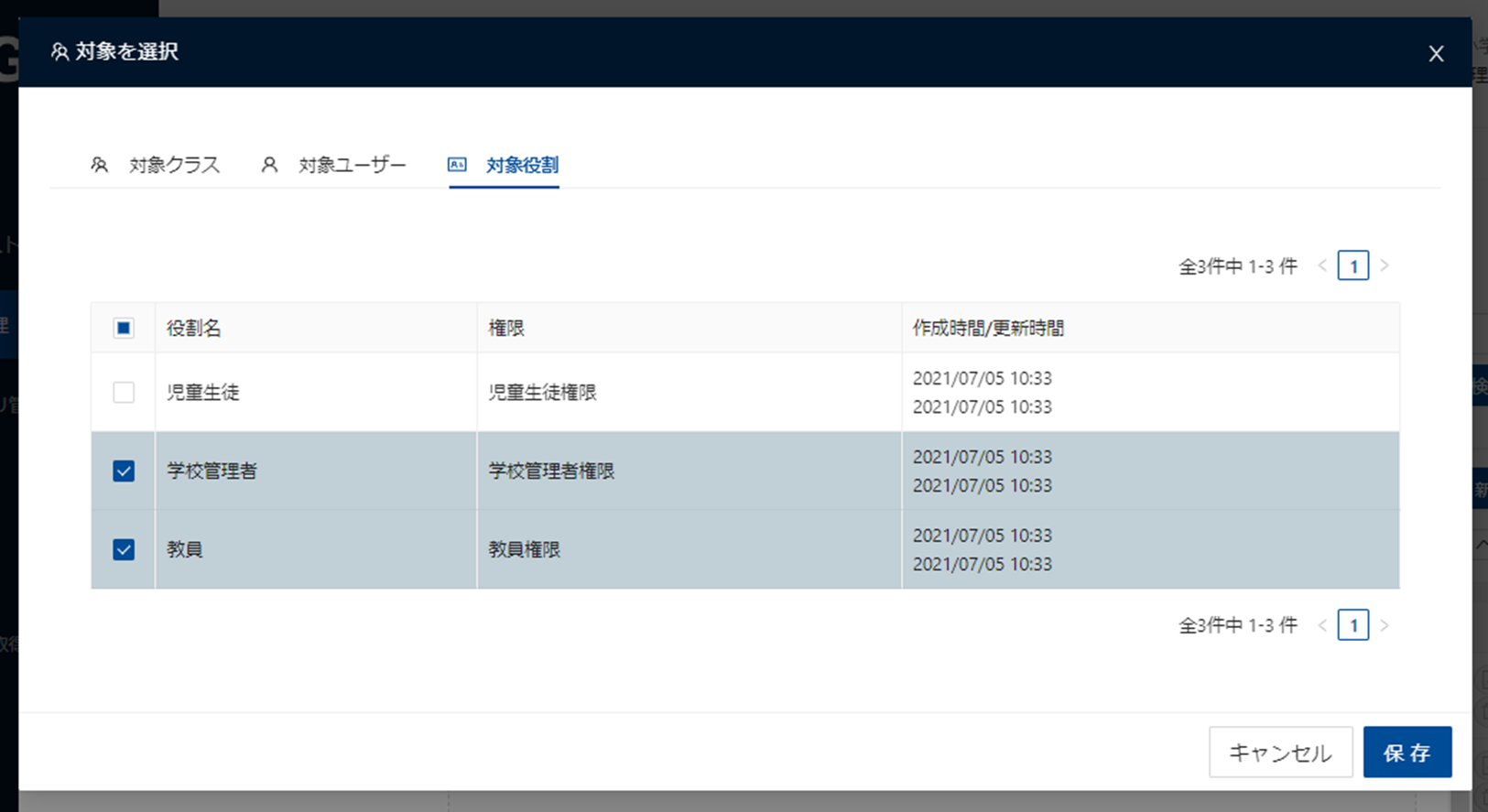
Task: Switch to the 対象ユーザー tab
Action: click(x=352, y=166)
